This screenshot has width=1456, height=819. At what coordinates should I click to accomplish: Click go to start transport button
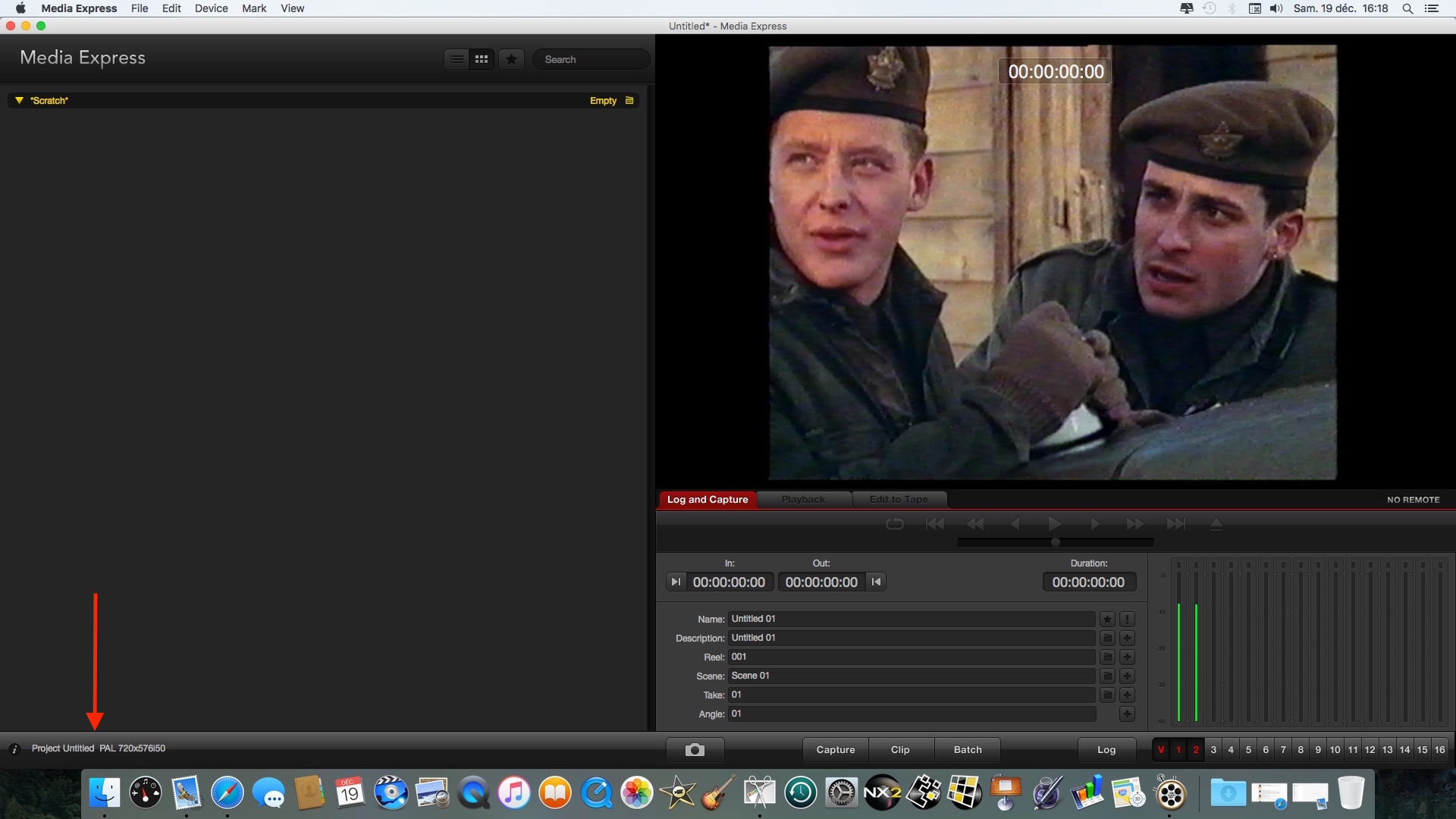click(x=935, y=523)
